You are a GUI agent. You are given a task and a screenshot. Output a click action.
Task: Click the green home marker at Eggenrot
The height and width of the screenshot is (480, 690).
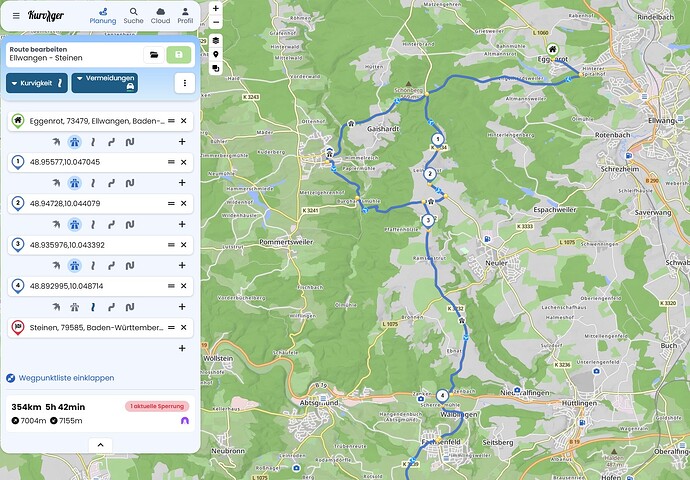(552, 50)
